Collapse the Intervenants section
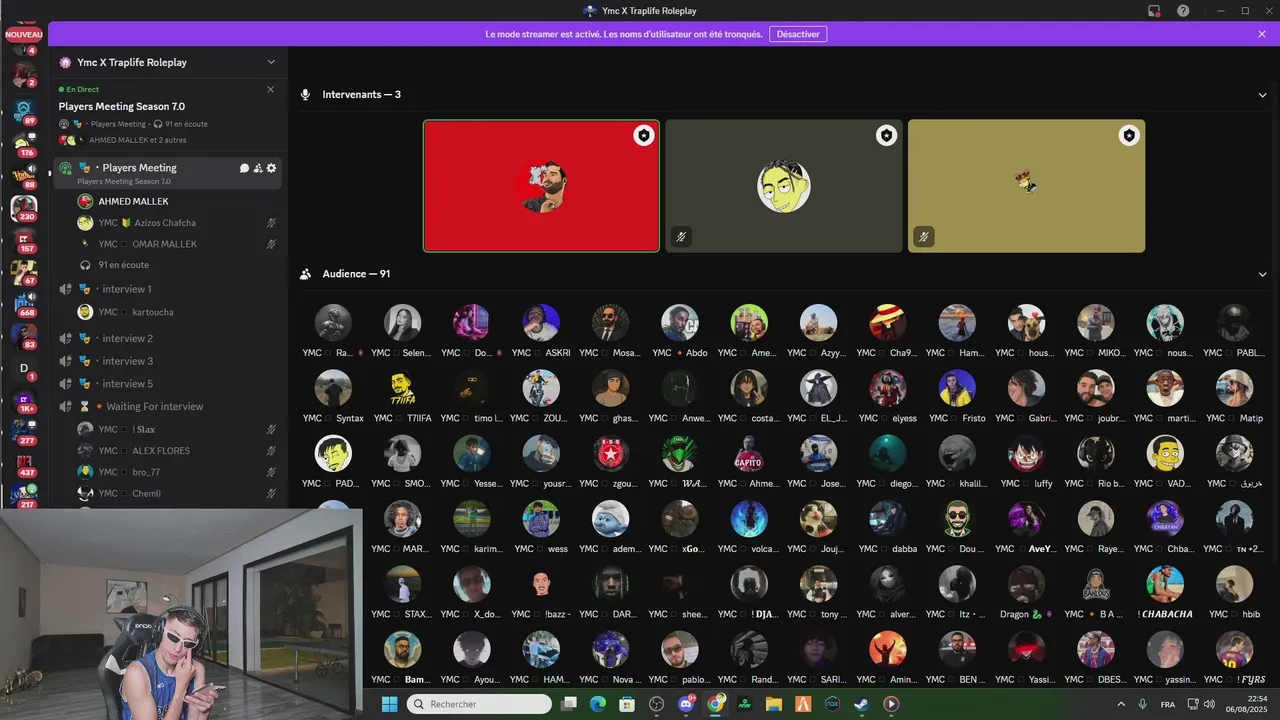Viewport: 1280px width, 720px height. coord(1263,95)
